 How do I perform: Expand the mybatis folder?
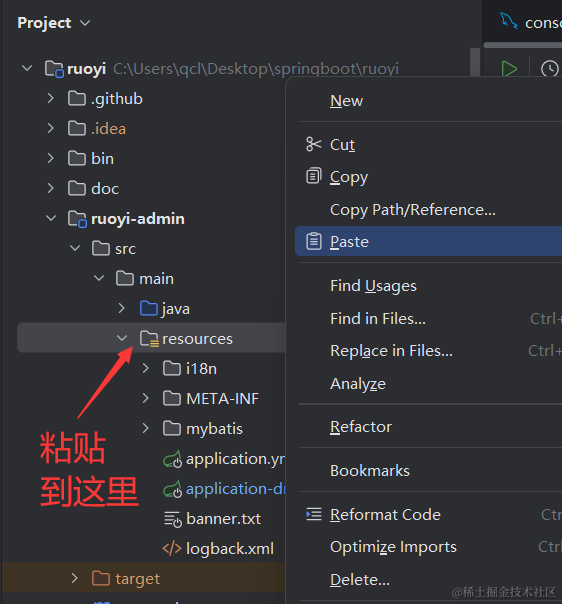click(x=145, y=428)
